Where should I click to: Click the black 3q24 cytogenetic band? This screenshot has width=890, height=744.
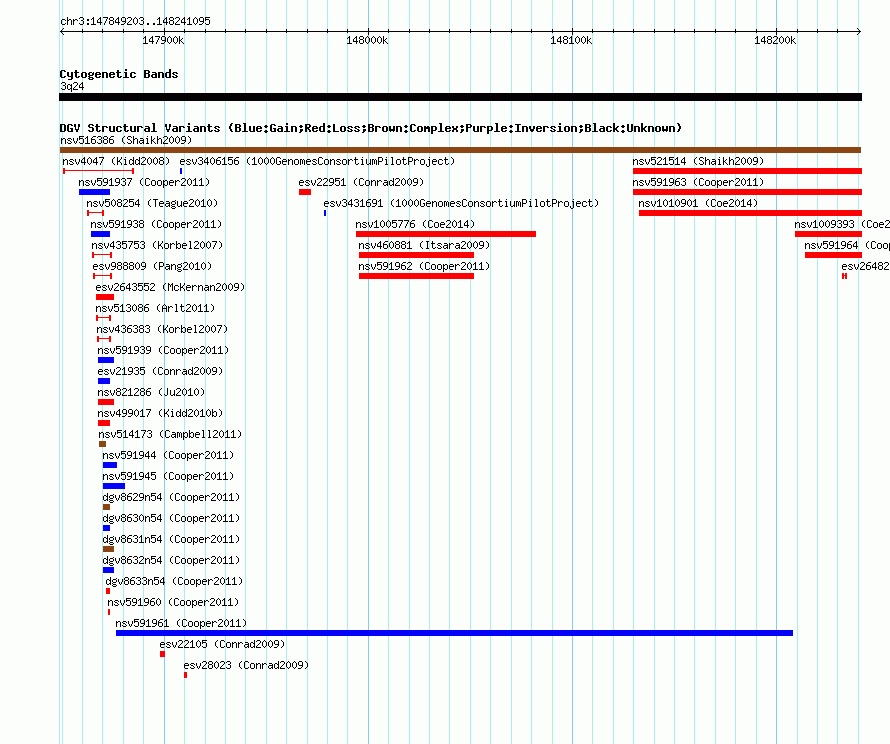point(460,97)
